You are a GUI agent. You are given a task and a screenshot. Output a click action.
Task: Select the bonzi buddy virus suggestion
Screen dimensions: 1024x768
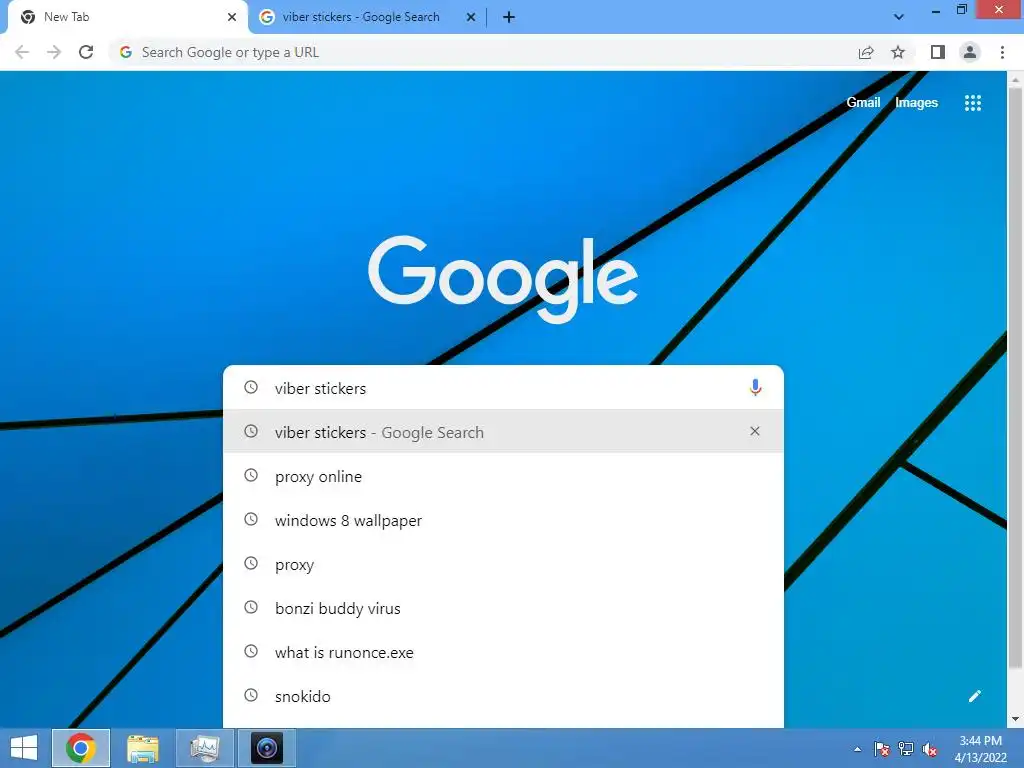(x=503, y=608)
